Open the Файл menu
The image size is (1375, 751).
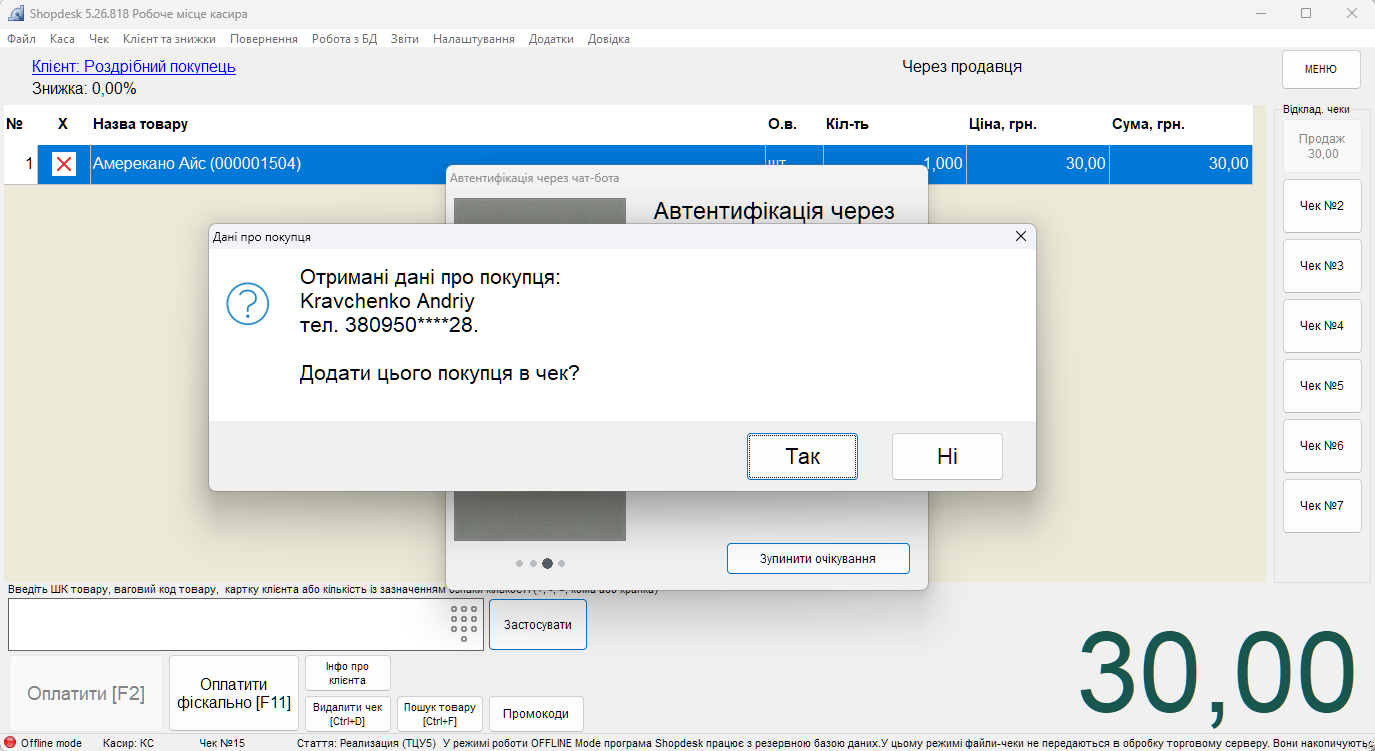tap(21, 39)
